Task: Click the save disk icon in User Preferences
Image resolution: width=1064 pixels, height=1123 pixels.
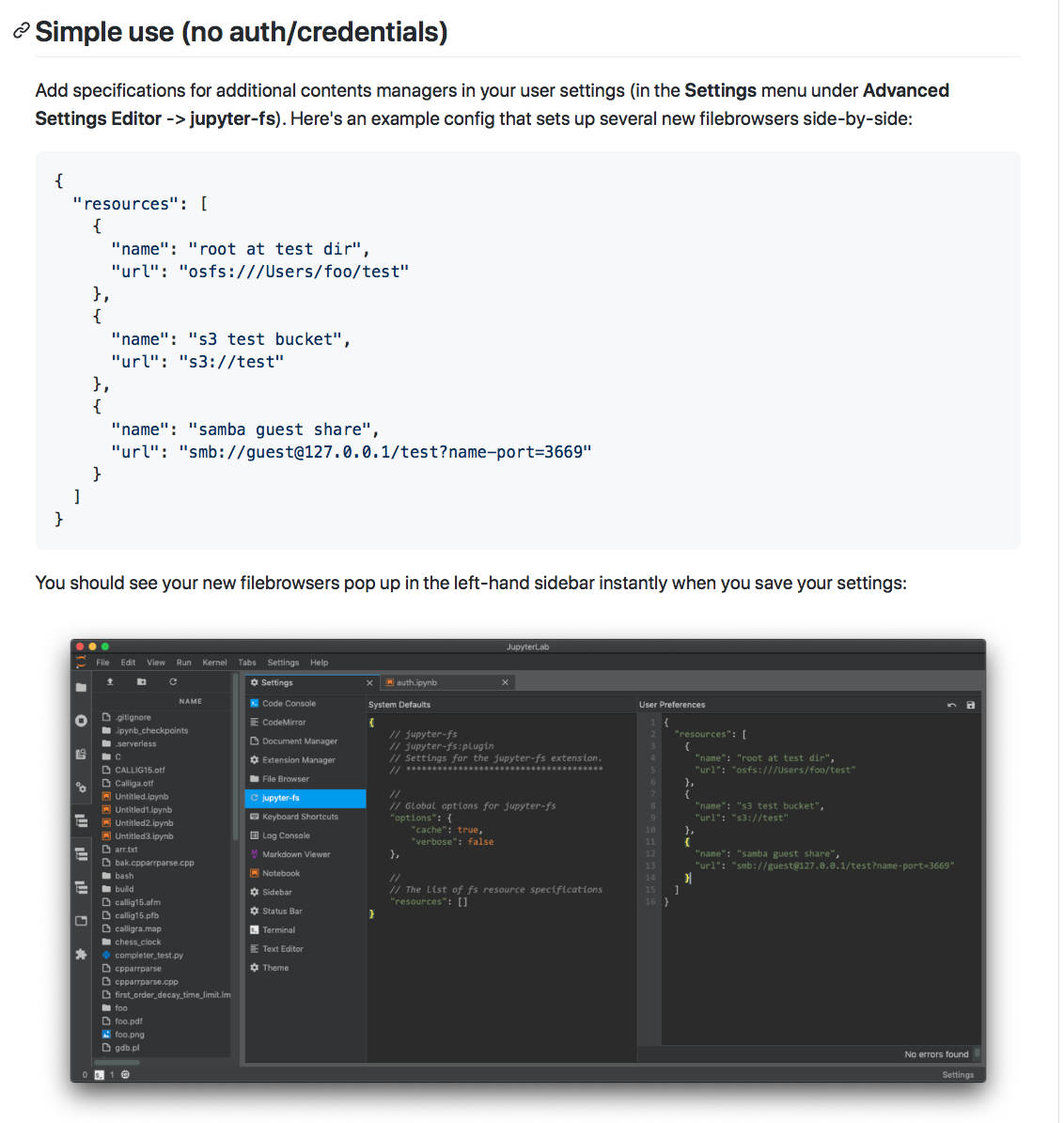Action: pyautogui.click(x=971, y=705)
